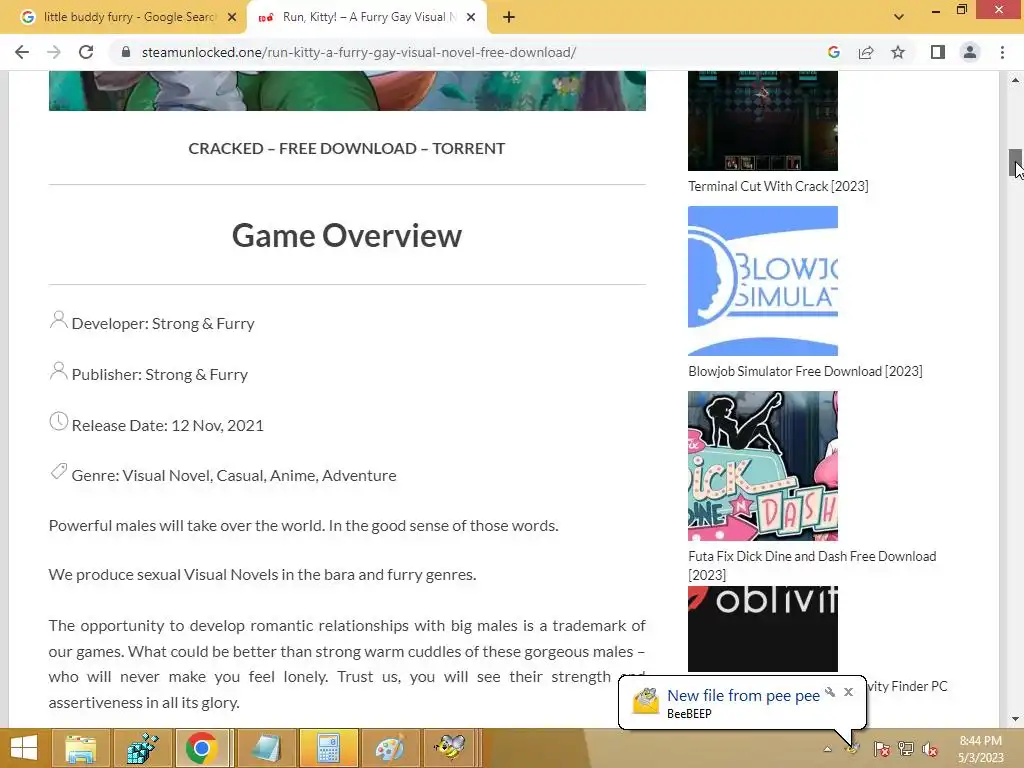Click New file from pee pee notification
The image size is (1024, 768).
(x=743, y=696)
